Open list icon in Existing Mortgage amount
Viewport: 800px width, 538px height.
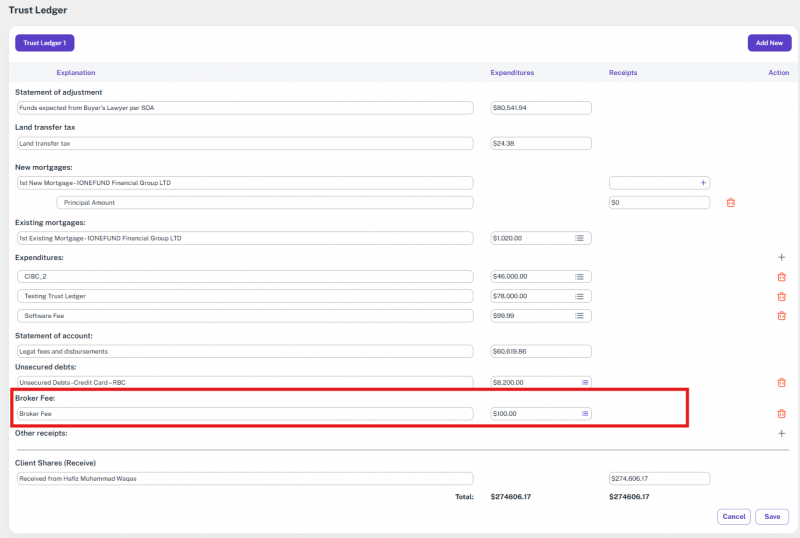[x=579, y=238]
